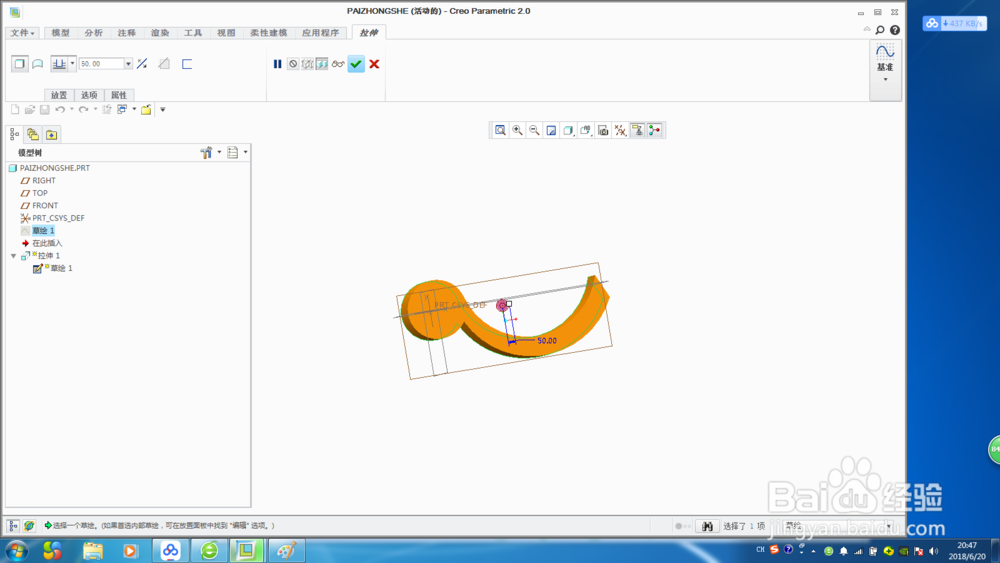
Task: Pause the extrude tool
Action: point(277,64)
